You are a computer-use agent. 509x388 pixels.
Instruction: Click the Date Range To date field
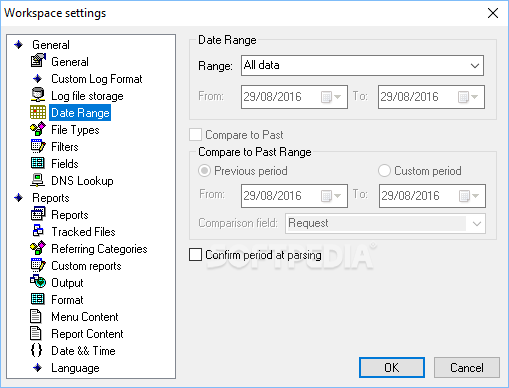431,97
